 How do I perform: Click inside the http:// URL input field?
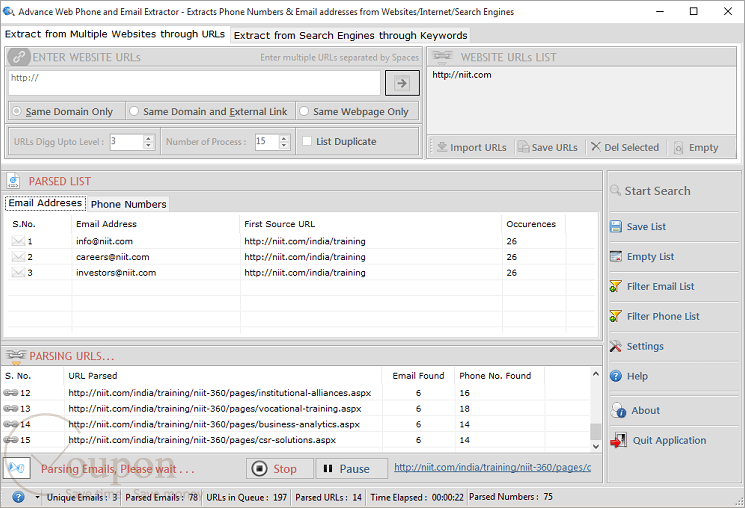point(194,83)
